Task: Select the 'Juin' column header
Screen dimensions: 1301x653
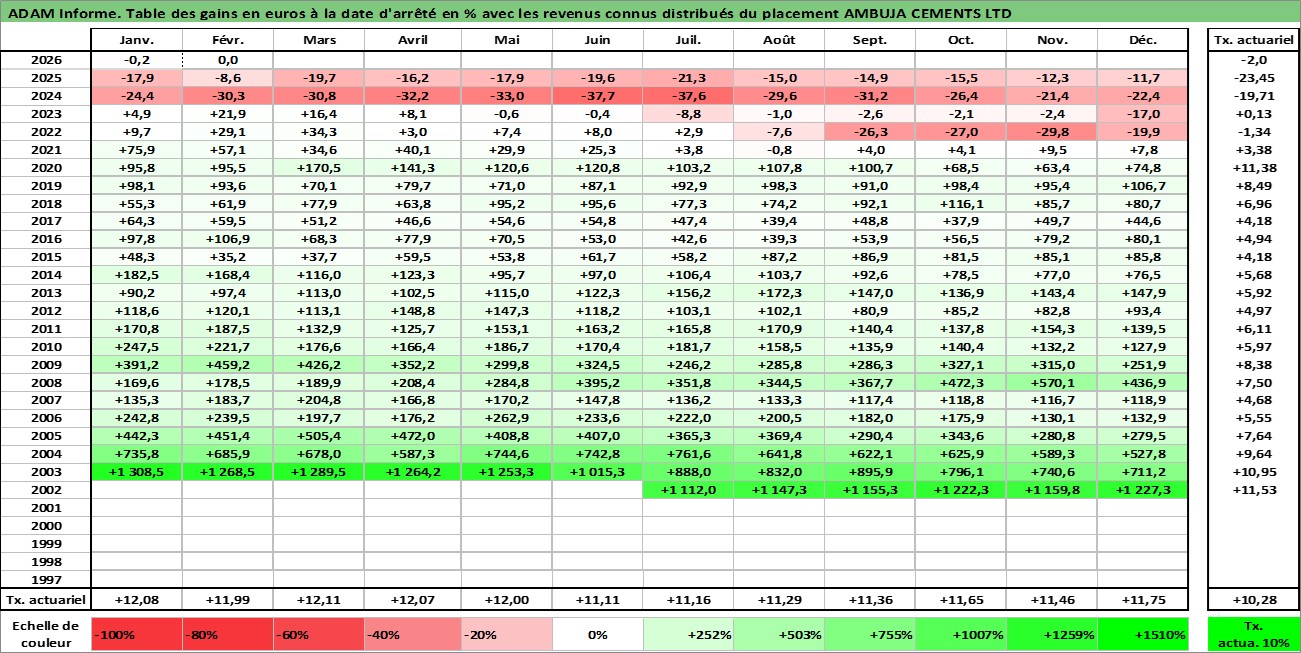Action: click(x=598, y=40)
